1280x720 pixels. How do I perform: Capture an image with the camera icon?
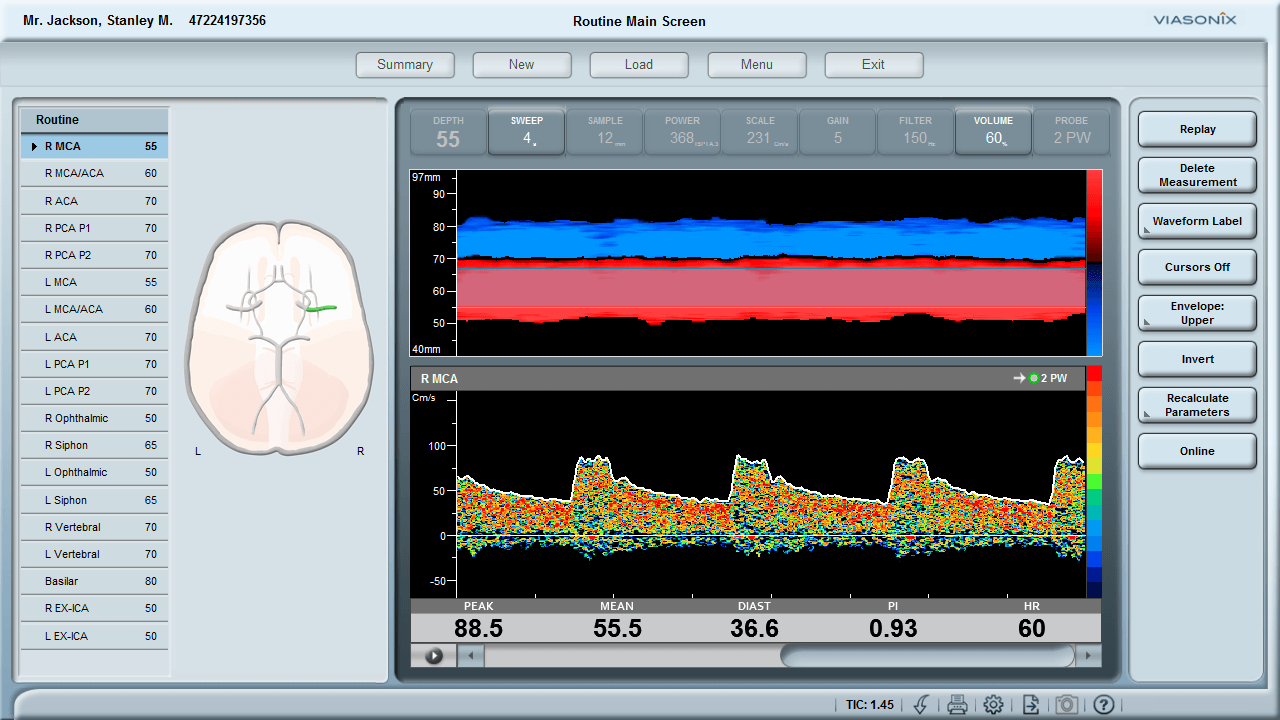[1067, 704]
